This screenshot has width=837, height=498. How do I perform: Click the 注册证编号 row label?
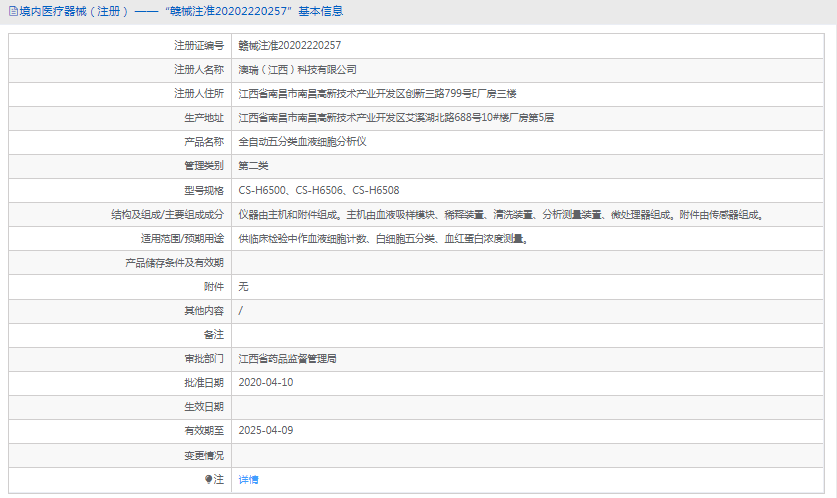click(199, 45)
